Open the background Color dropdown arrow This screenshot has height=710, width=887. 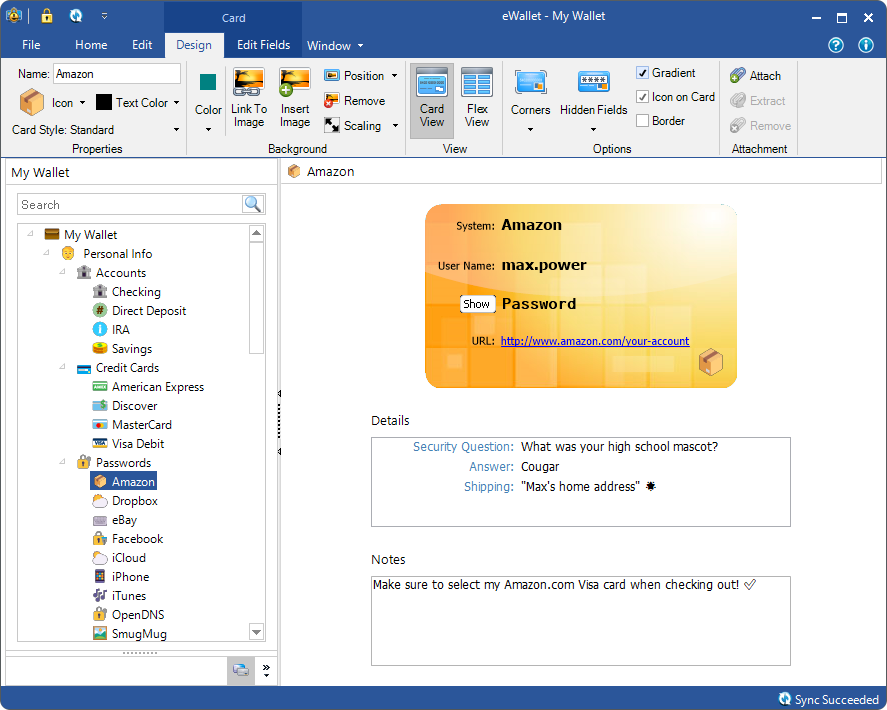click(208, 130)
